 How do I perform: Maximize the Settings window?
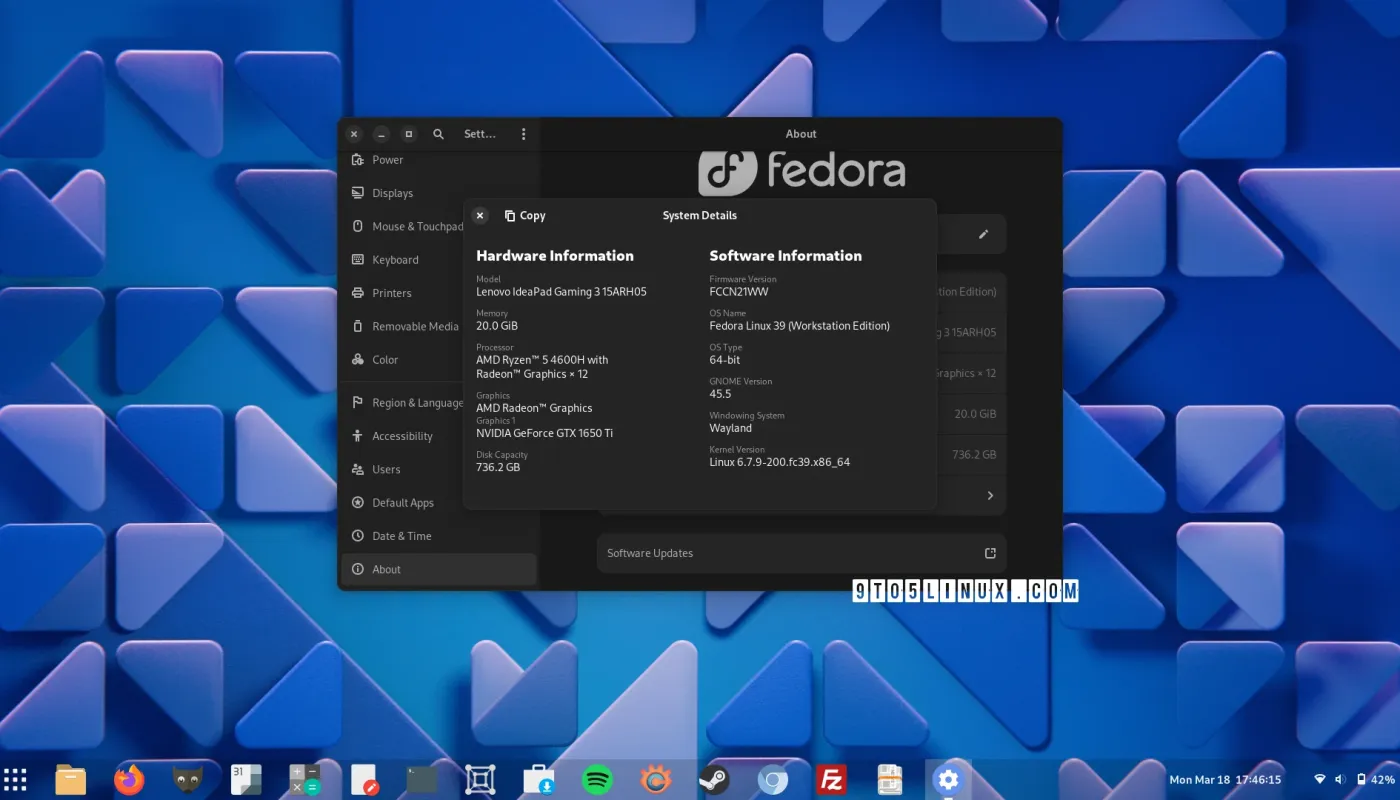pyautogui.click(x=408, y=134)
